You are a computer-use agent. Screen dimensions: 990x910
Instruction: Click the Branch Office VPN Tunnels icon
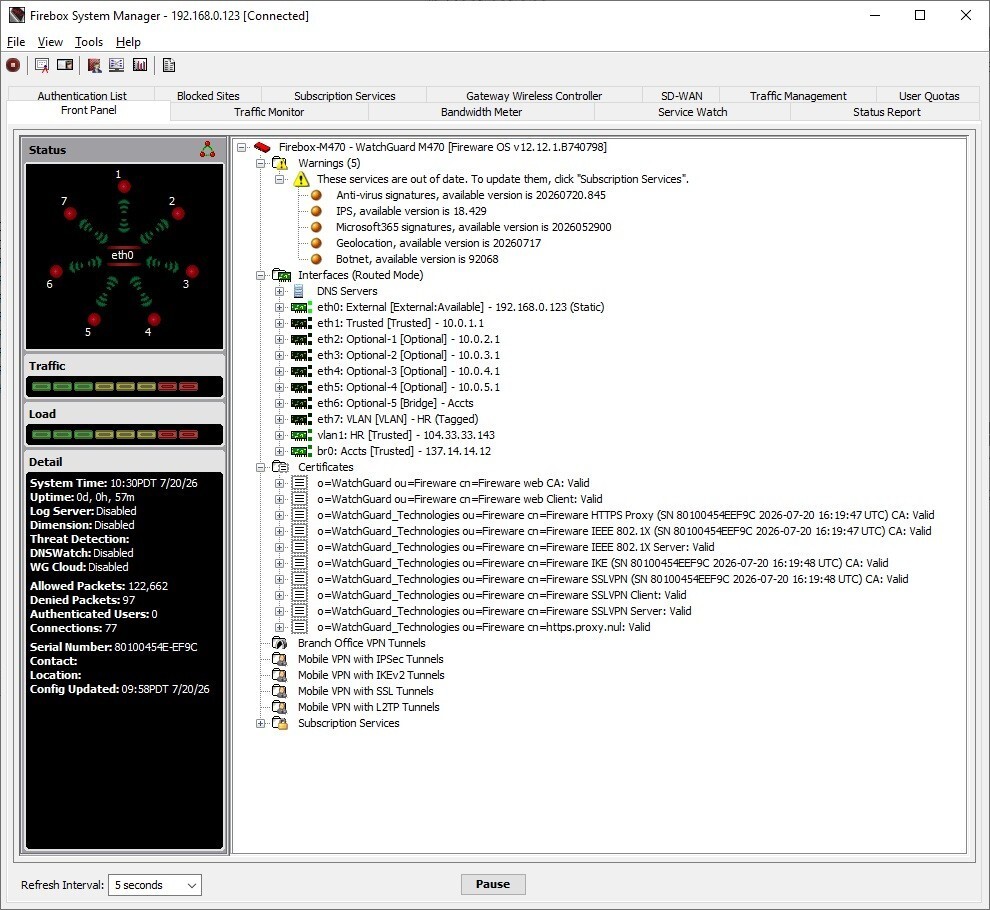[279, 643]
